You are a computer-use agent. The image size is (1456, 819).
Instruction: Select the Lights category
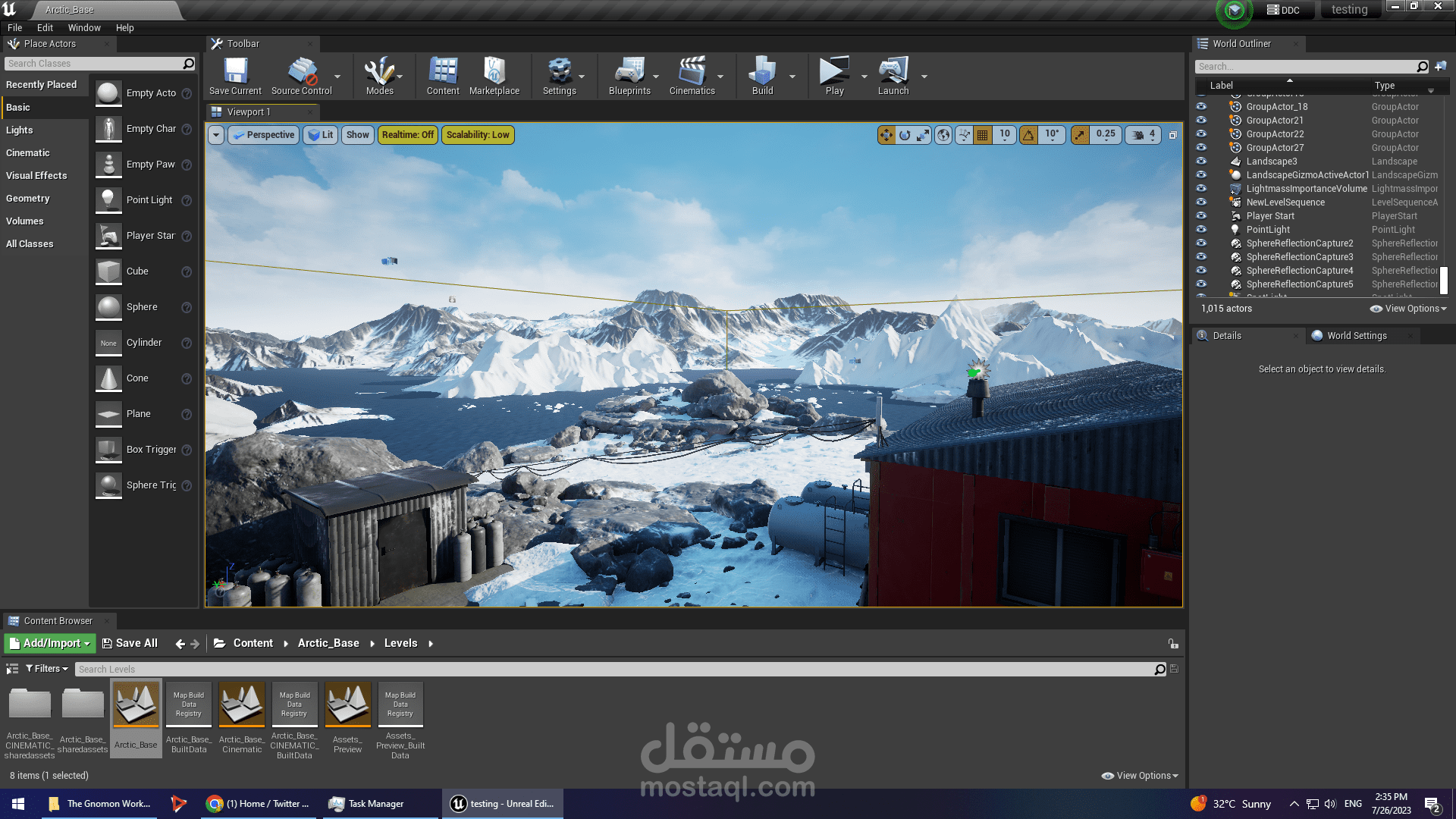click(20, 130)
